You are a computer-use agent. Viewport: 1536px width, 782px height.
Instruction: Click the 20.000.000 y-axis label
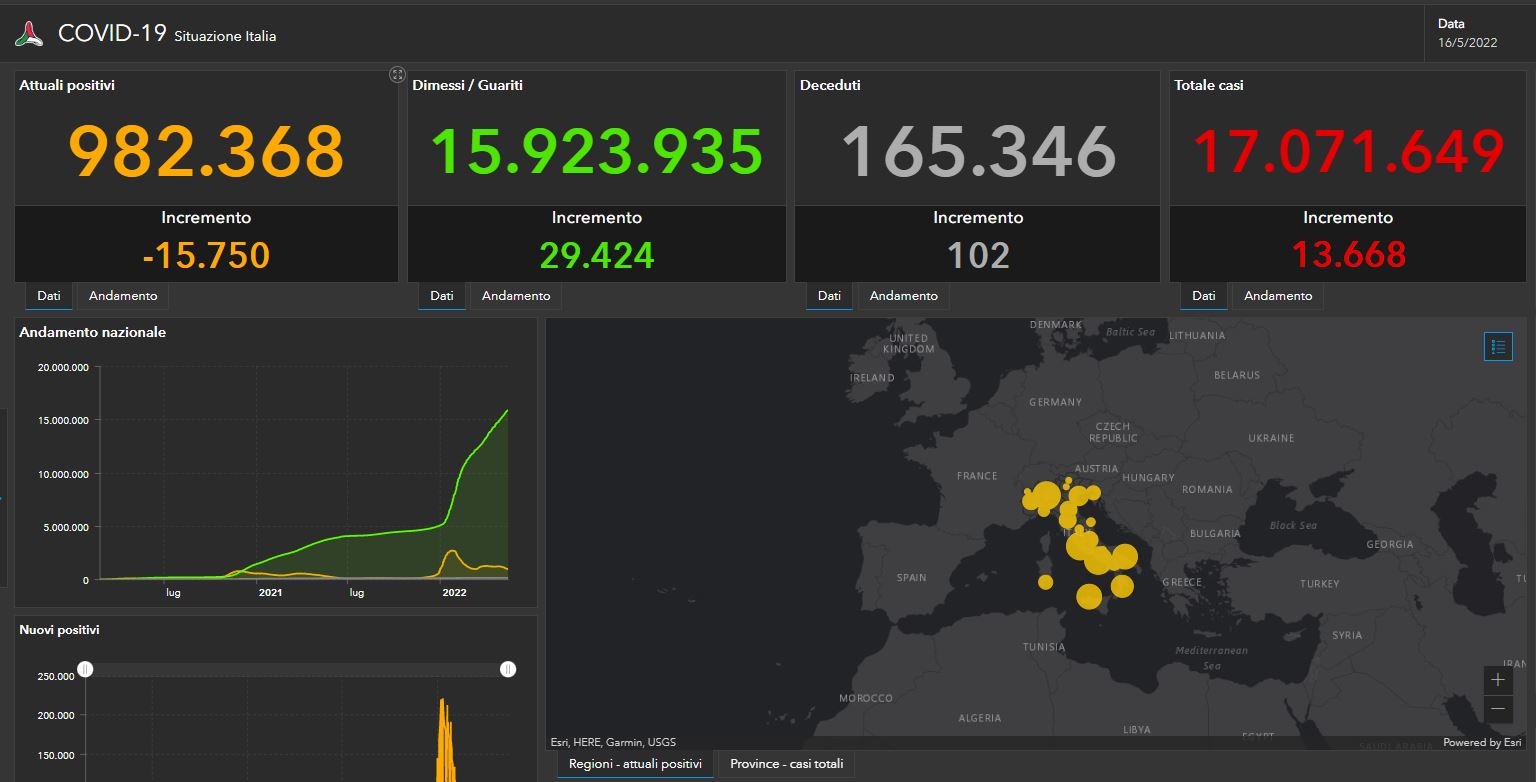(x=63, y=367)
